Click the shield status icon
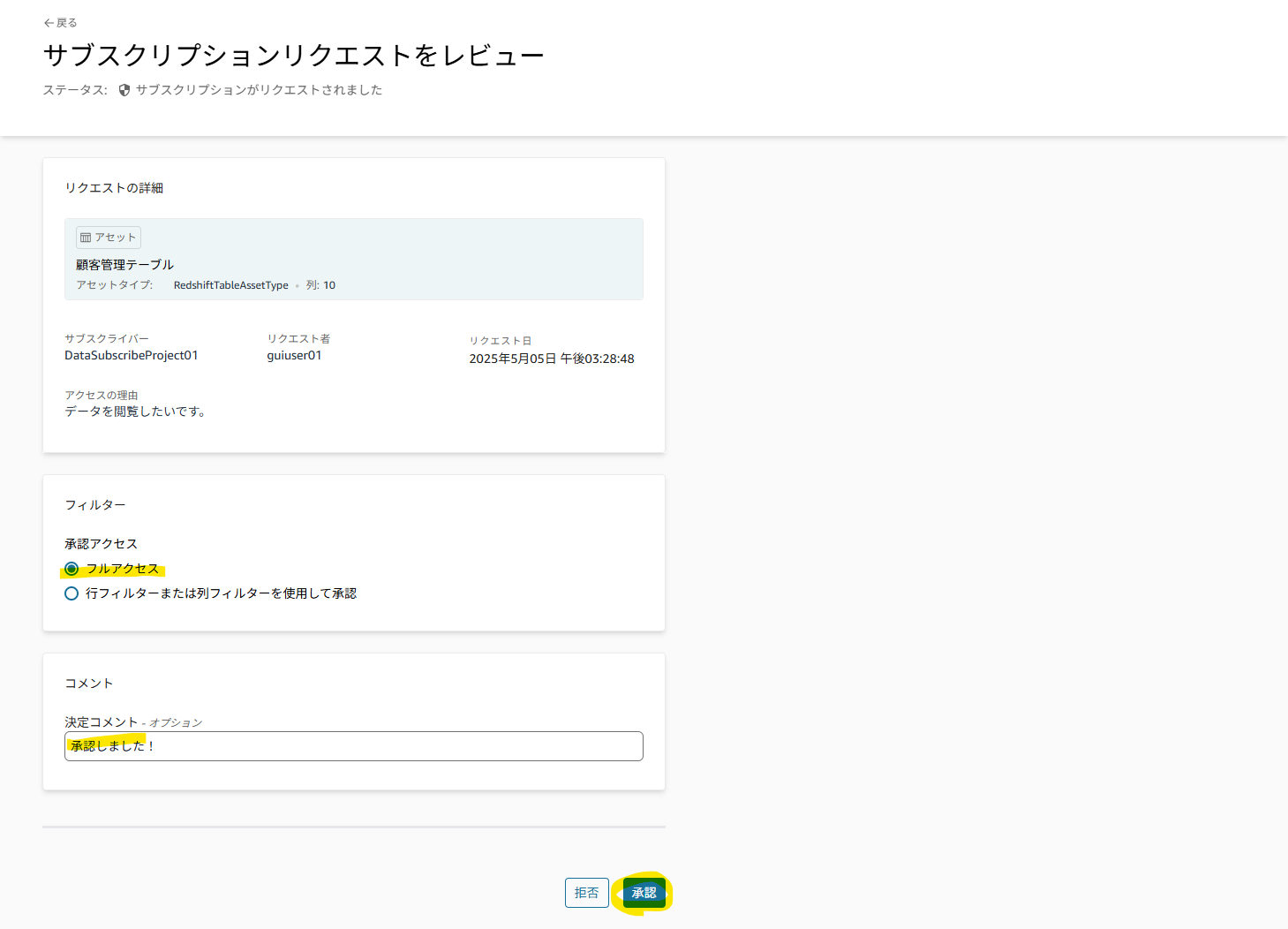 [x=124, y=90]
